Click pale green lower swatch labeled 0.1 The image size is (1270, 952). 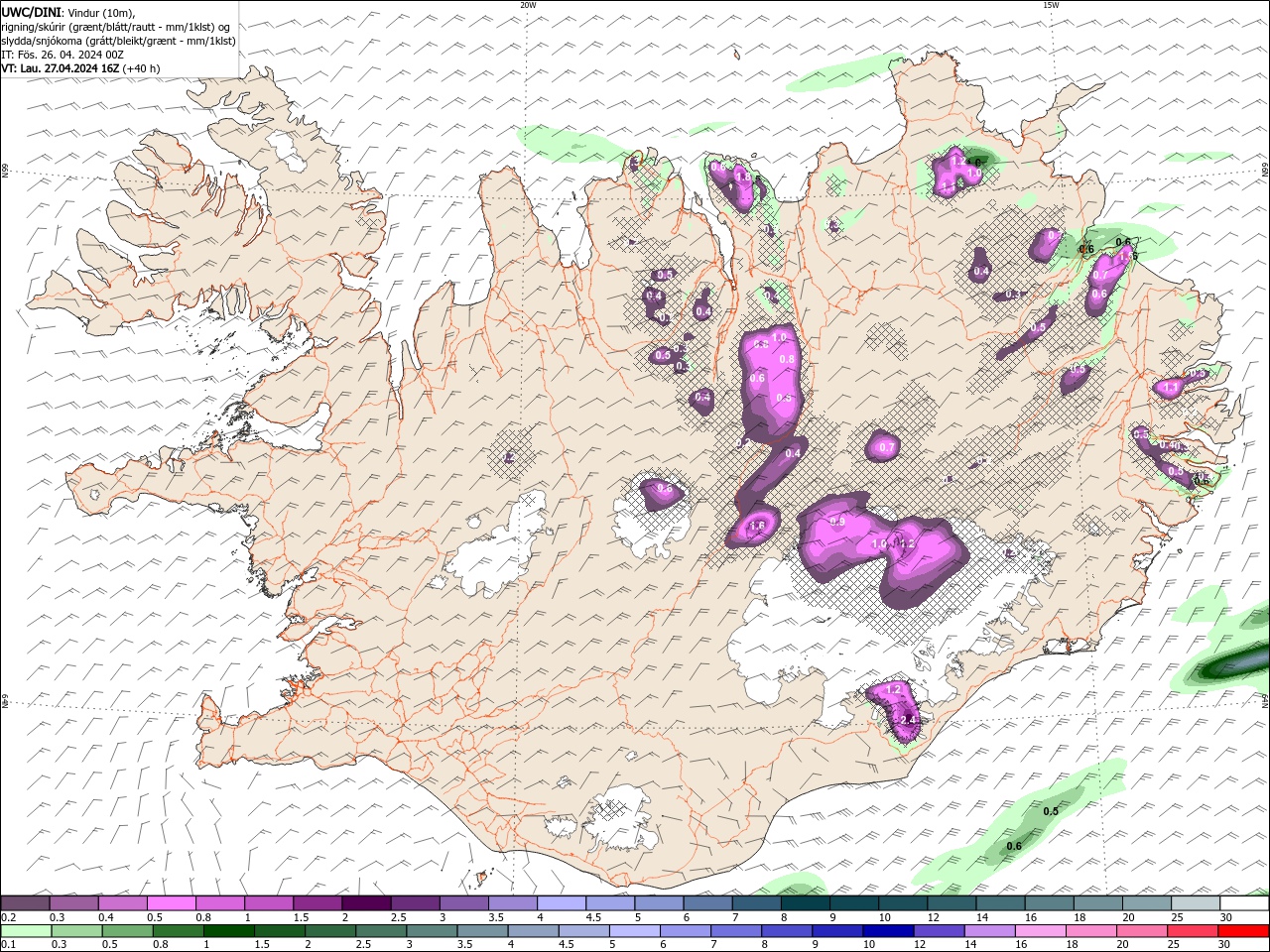pyautogui.click(x=26, y=931)
